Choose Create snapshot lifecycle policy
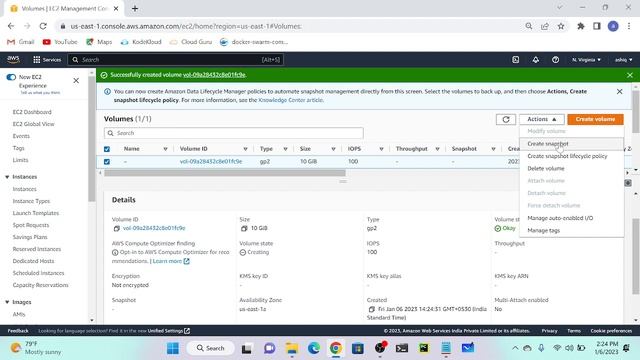 click(571, 156)
